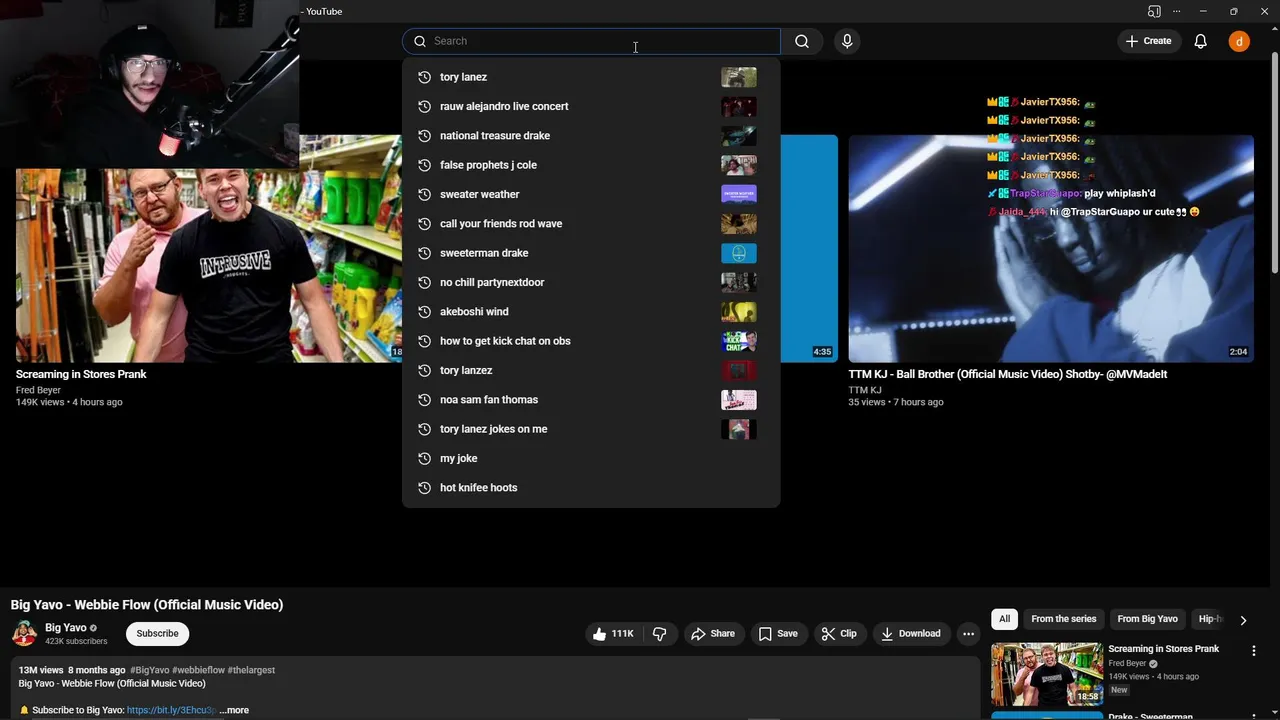Open sidebar Screaming in Stores Prank thumbnail

point(1047,674)
